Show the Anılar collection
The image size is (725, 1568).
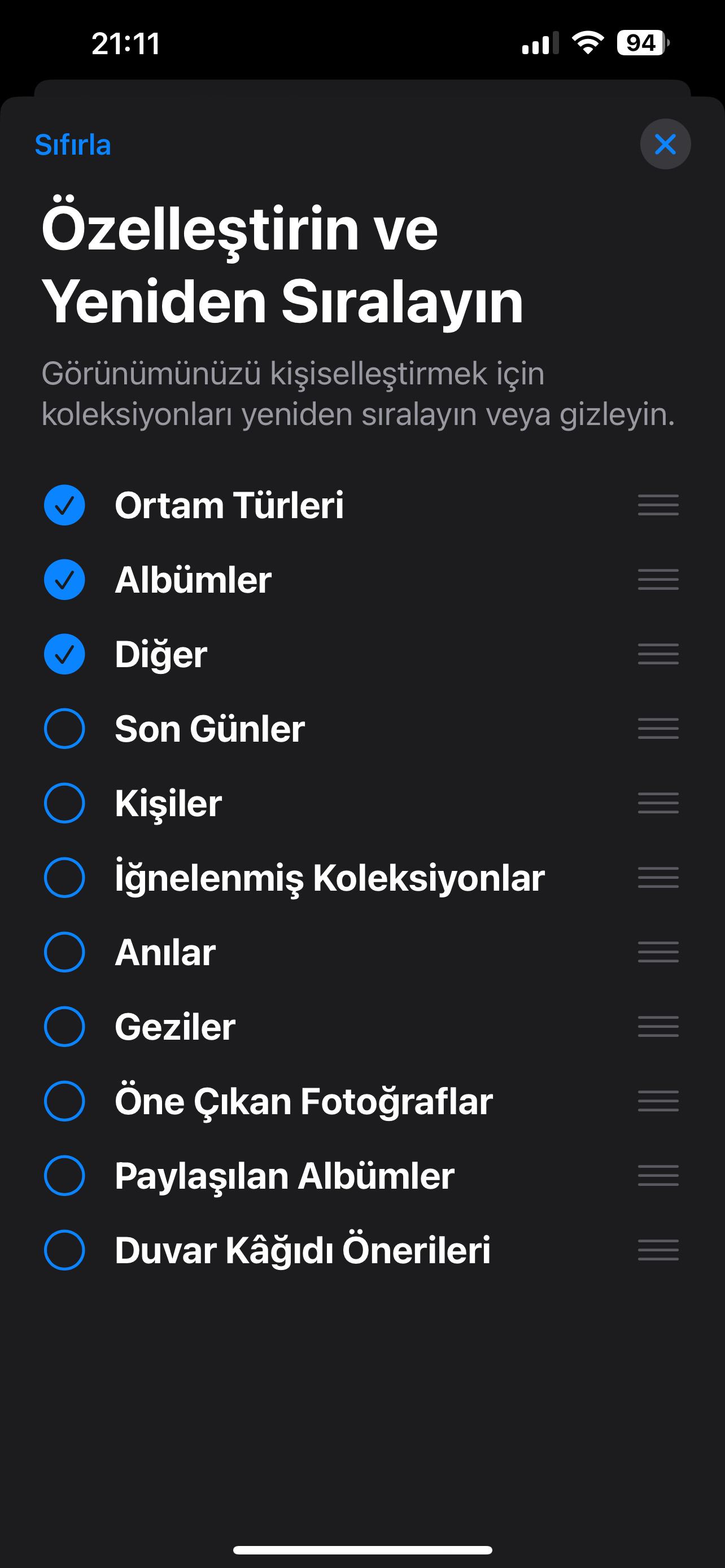point(64,953)
